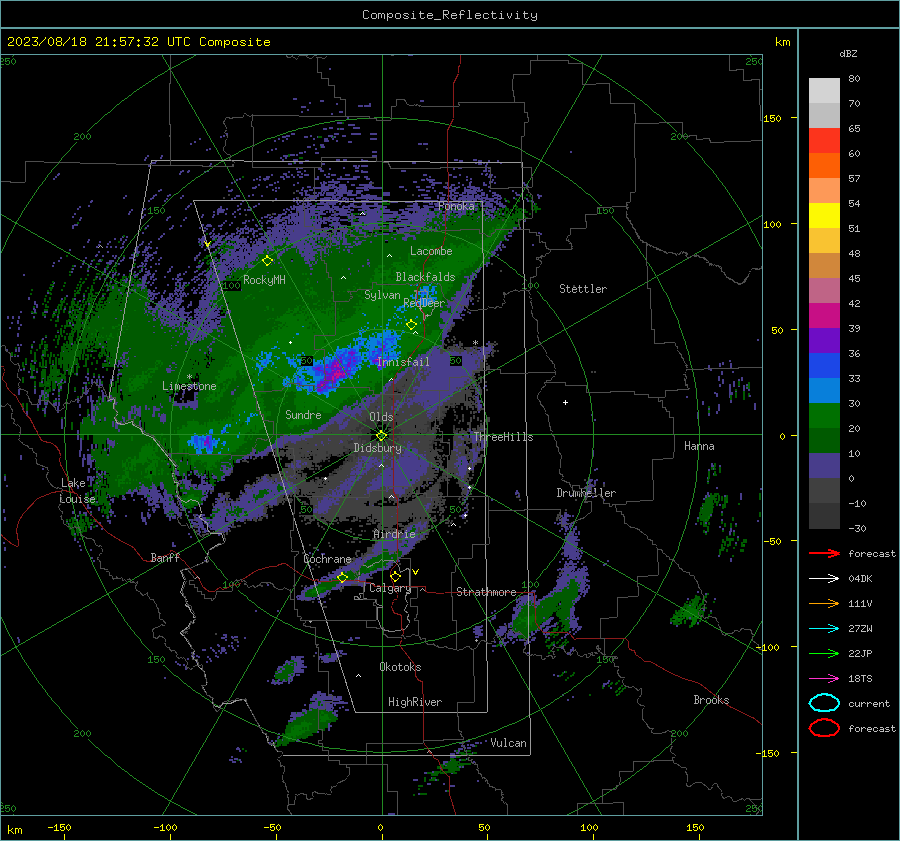
Task: Click the Strathmore label
Action: pyautogui.click(x=486, y=592)
